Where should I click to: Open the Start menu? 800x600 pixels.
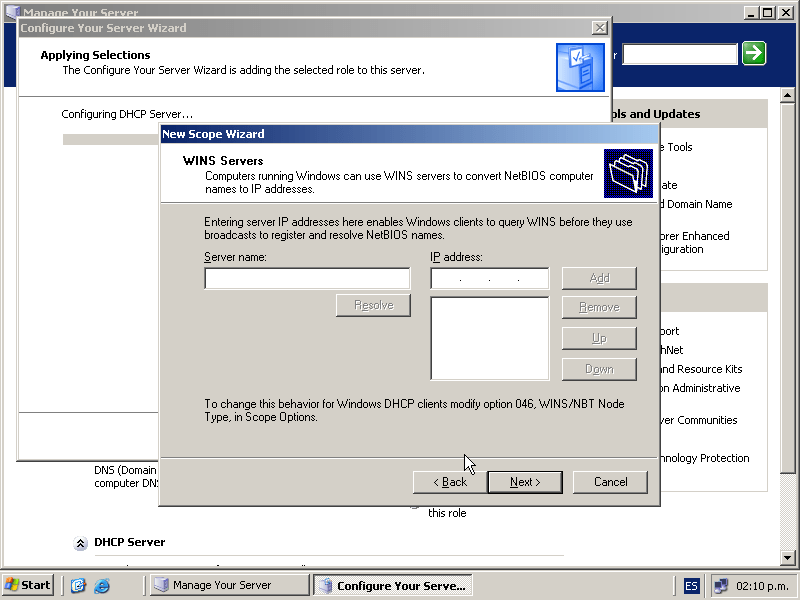coord(28,585)
